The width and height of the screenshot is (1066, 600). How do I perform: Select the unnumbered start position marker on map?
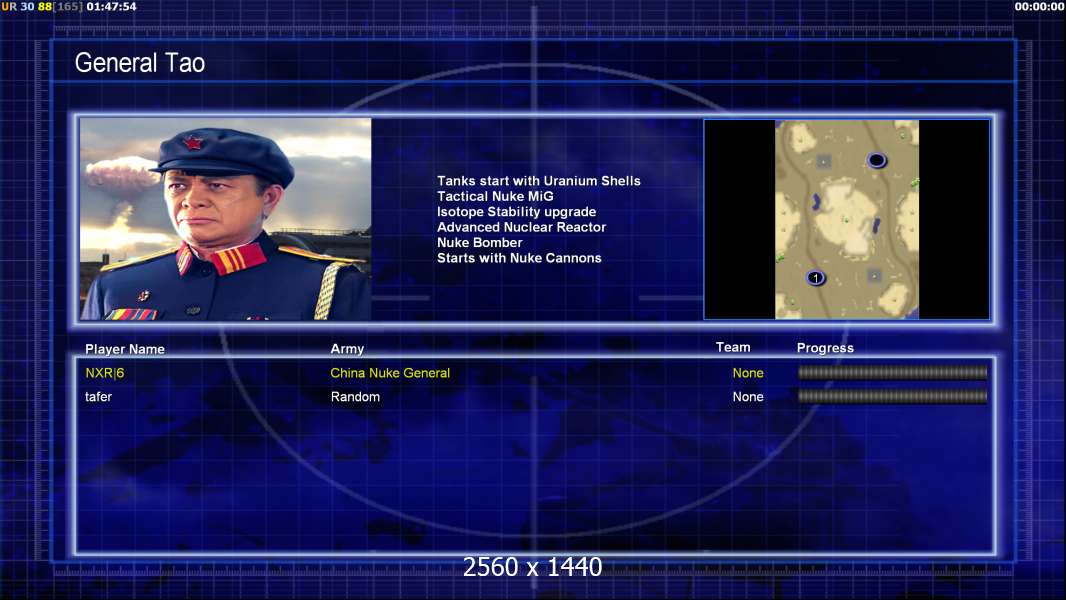876,160
